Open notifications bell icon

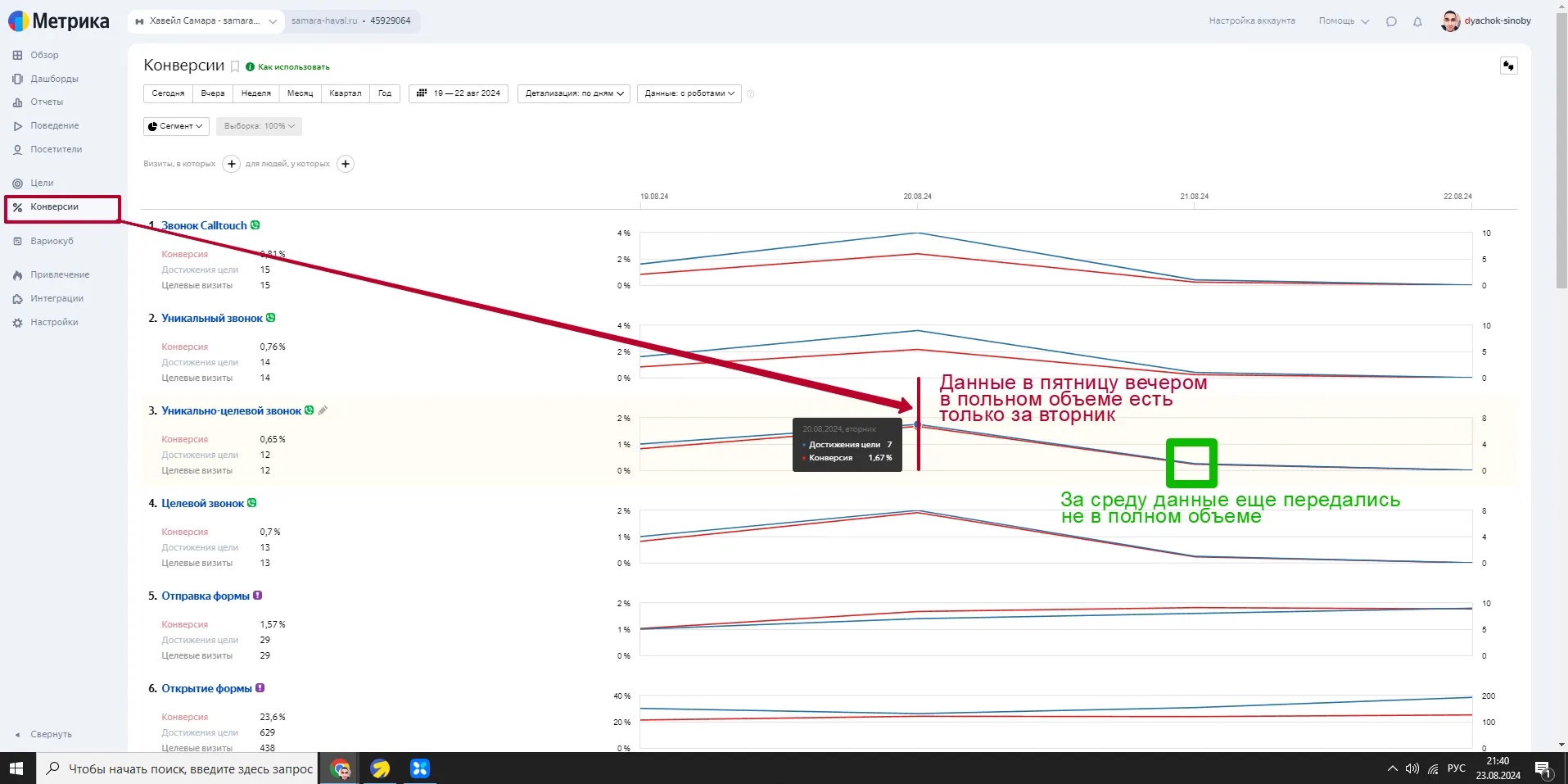click(1417, 21)
